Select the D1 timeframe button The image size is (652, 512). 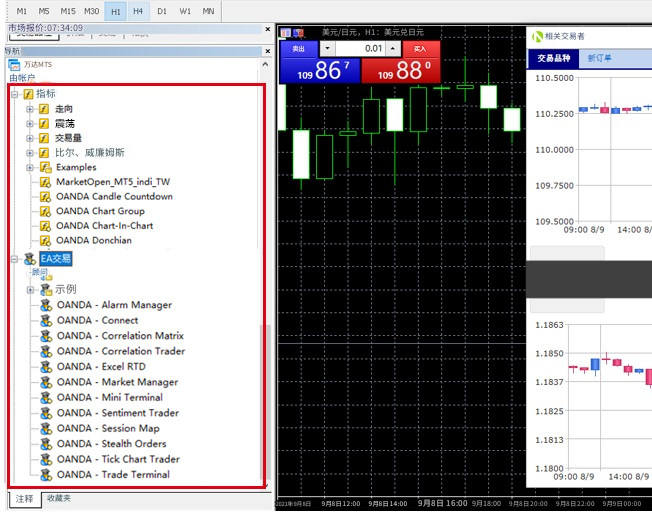click(x=162, y=11)
